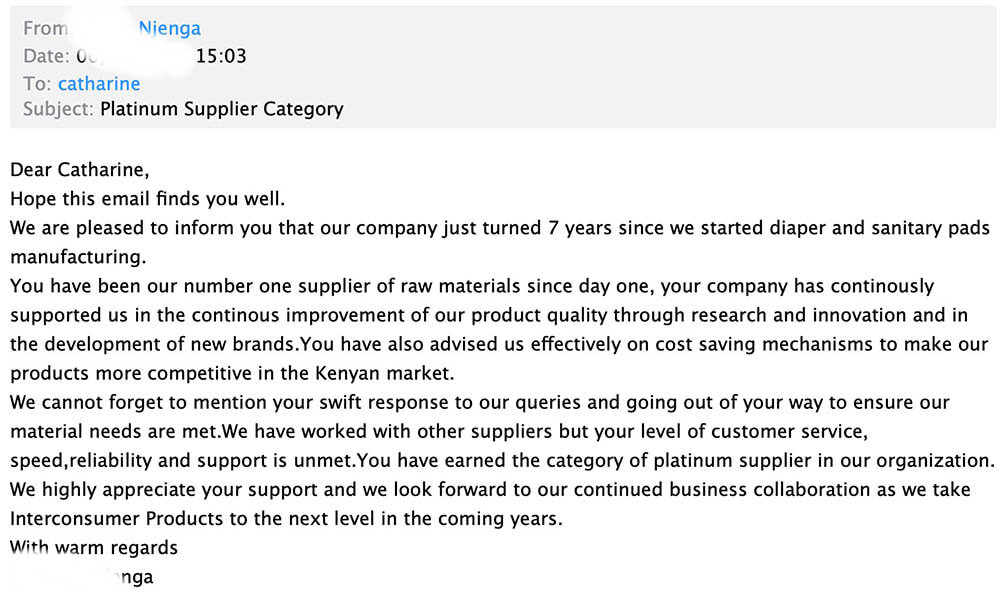
Task: Click the line Hope this email finds you well
Action: point(147,199)
